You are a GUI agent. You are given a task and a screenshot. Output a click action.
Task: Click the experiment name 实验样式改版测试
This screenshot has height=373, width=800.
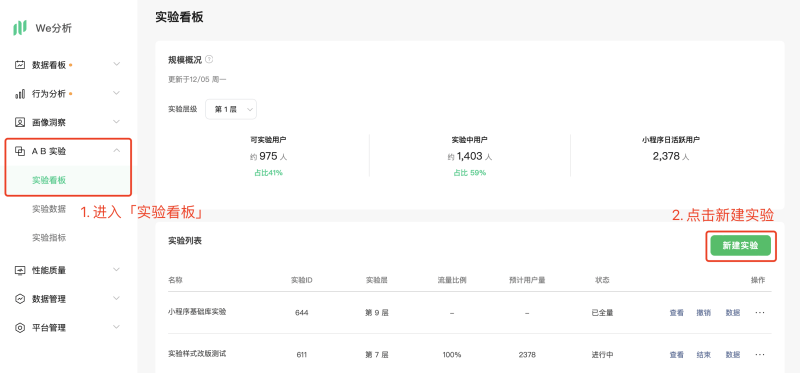pos(197,354)
